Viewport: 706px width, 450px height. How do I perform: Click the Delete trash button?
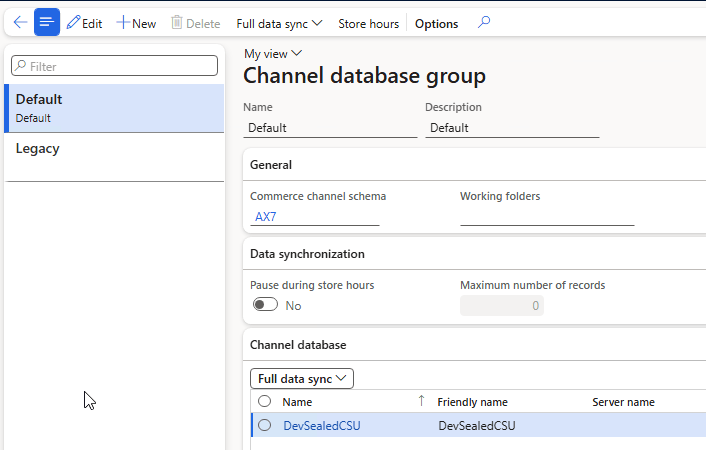pyautogui.click(x=195, y=23)
